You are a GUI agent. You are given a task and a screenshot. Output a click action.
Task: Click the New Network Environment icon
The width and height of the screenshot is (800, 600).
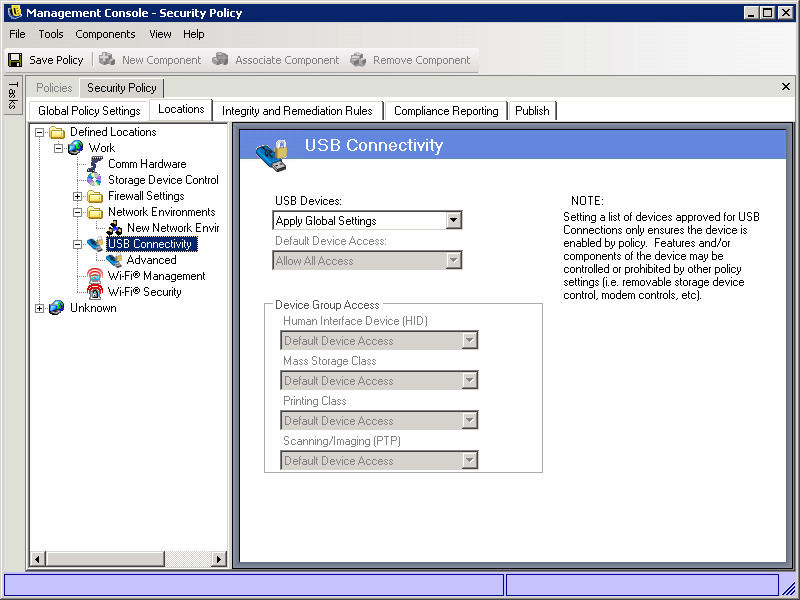point(114,228)
